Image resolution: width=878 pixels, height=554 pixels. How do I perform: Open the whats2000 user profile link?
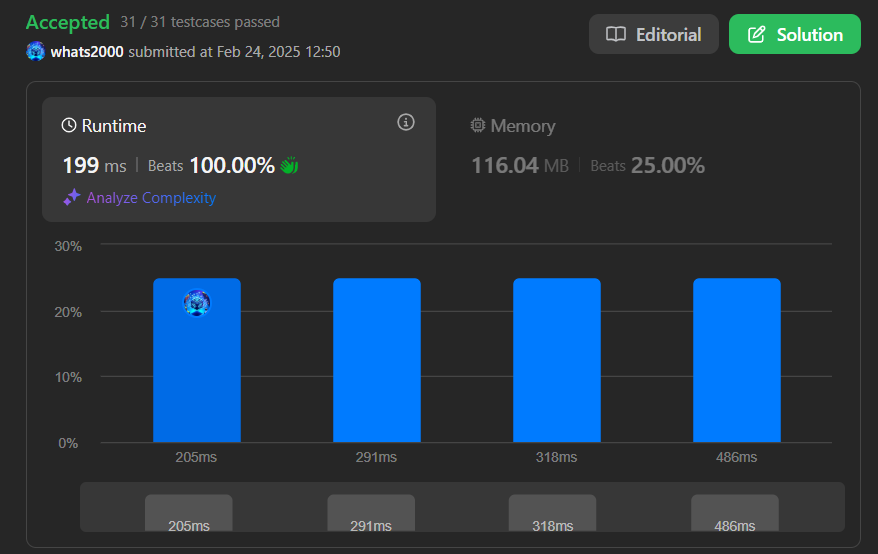click(x=87, y=51)
